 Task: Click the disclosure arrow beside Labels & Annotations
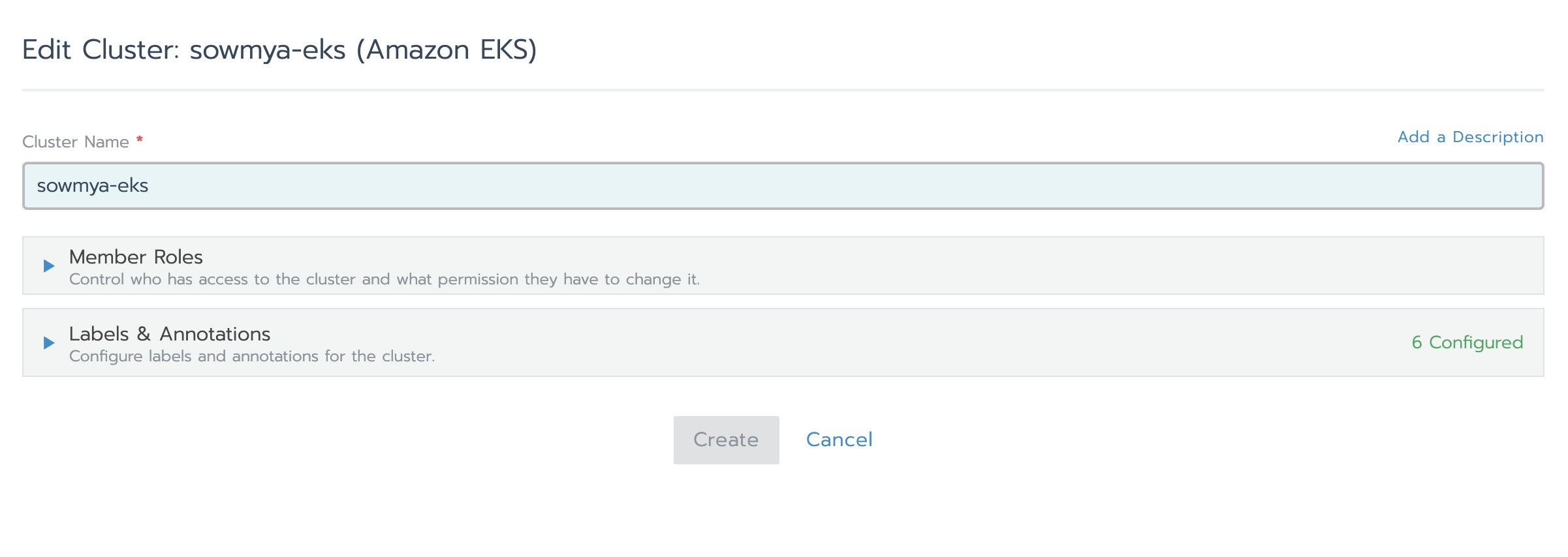click(47, 342)
